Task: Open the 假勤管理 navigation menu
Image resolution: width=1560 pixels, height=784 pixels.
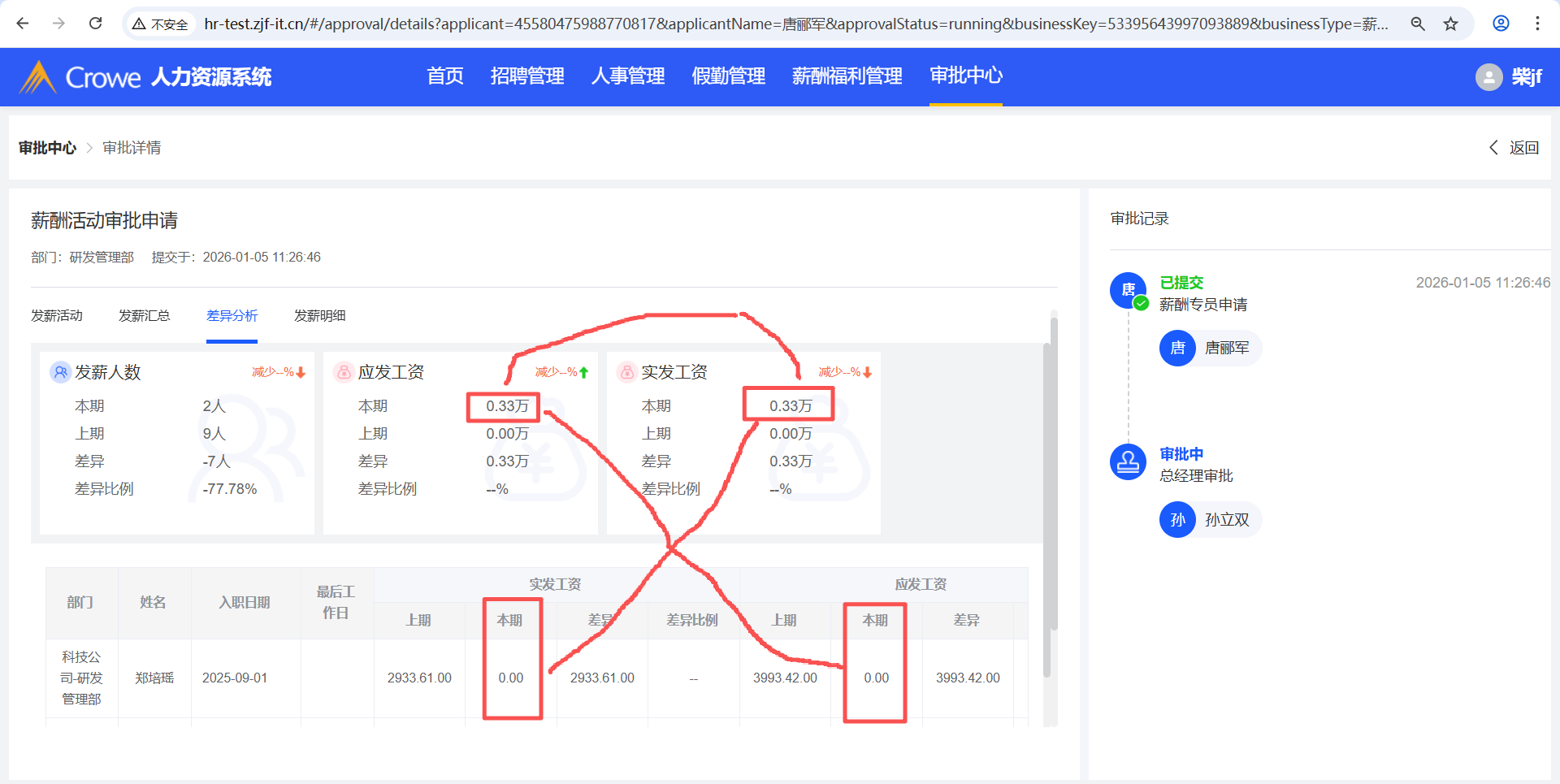Action: 729,76
